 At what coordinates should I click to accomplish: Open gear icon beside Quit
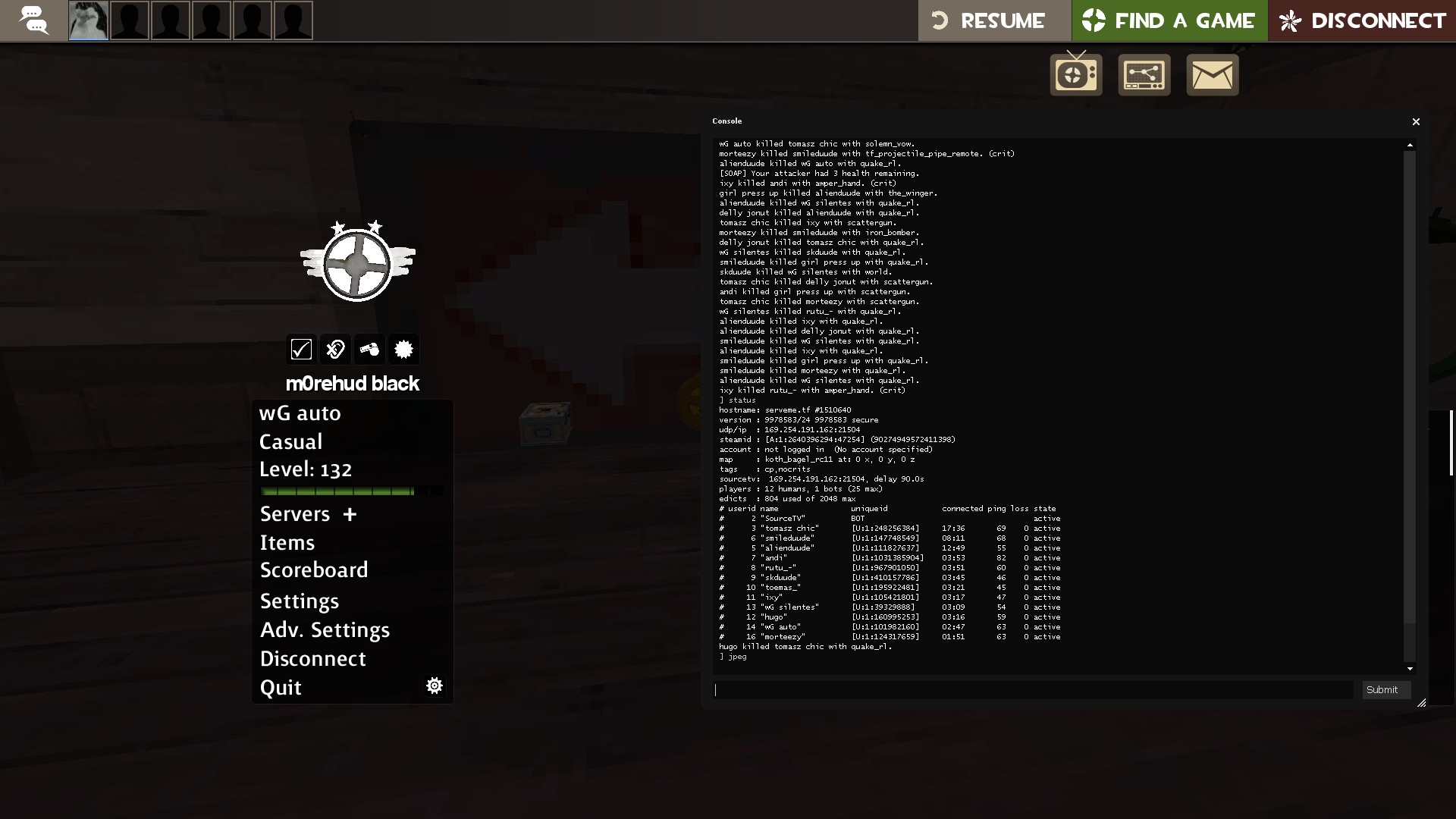point(435,686)
